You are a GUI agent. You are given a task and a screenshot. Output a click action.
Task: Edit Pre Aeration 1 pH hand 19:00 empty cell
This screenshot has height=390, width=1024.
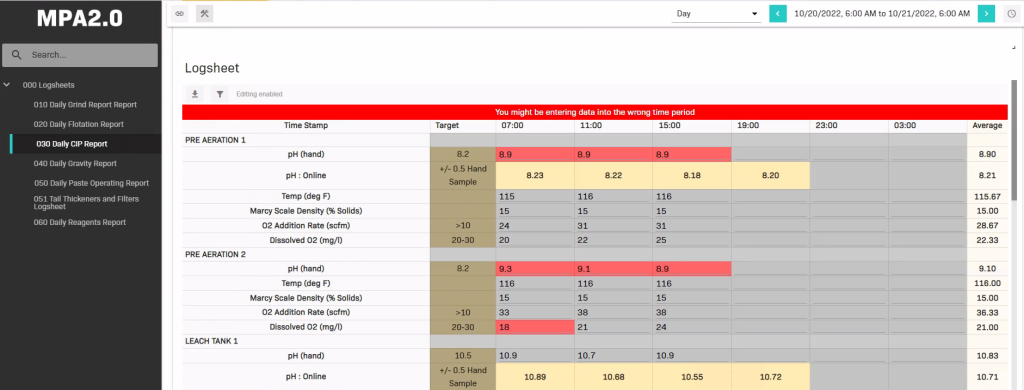pos(770,154)
